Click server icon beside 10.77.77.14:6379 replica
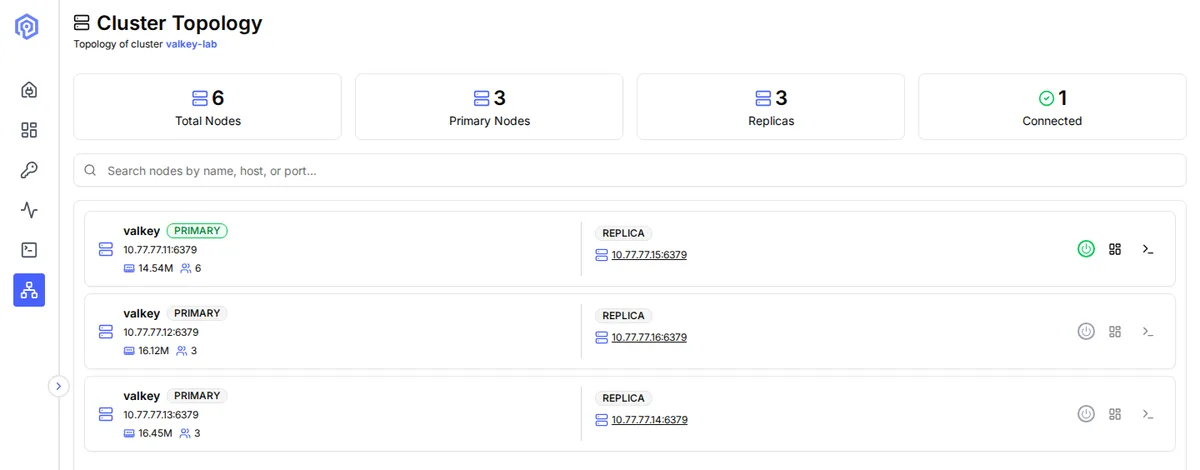This screenshot has width=1200, height=470. 601,420
